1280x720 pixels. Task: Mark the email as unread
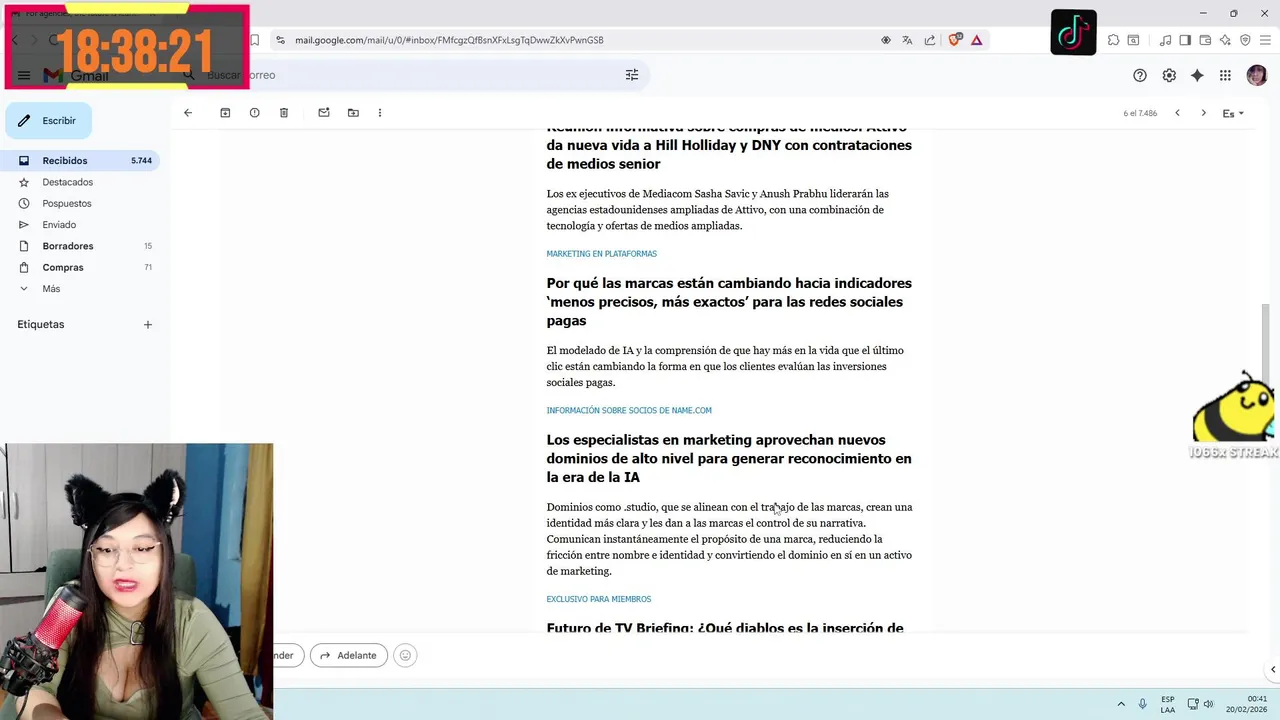coord(324,113)
